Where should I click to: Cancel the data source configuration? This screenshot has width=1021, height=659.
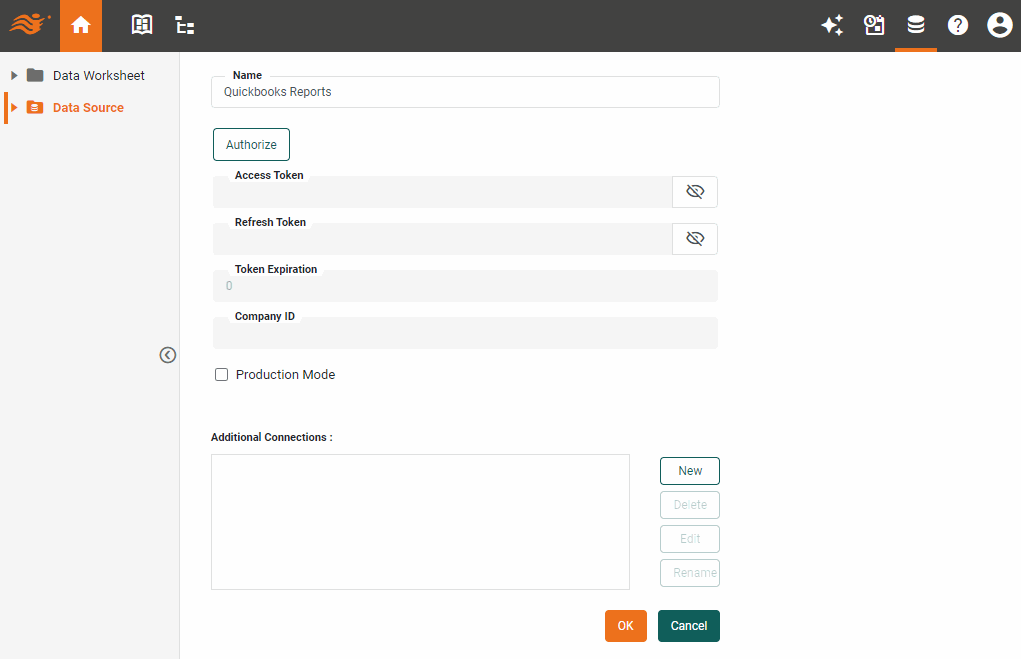[x=688, y=625]
